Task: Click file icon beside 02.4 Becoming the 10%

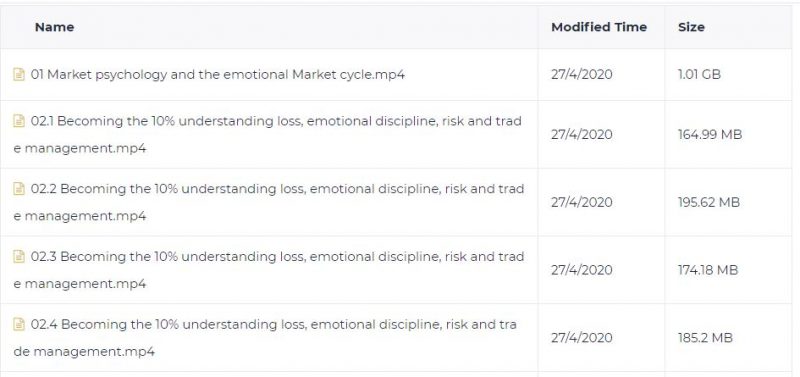Action: point(19,324)
